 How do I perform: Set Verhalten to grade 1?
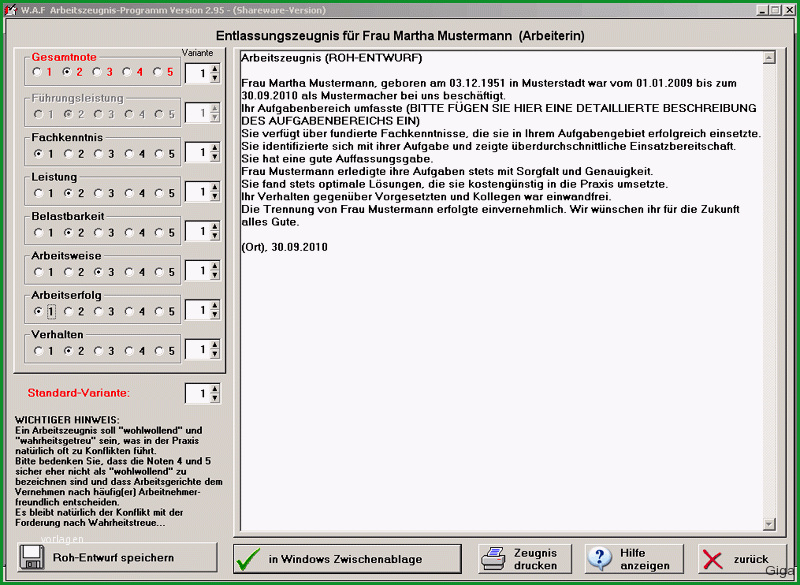38,350
